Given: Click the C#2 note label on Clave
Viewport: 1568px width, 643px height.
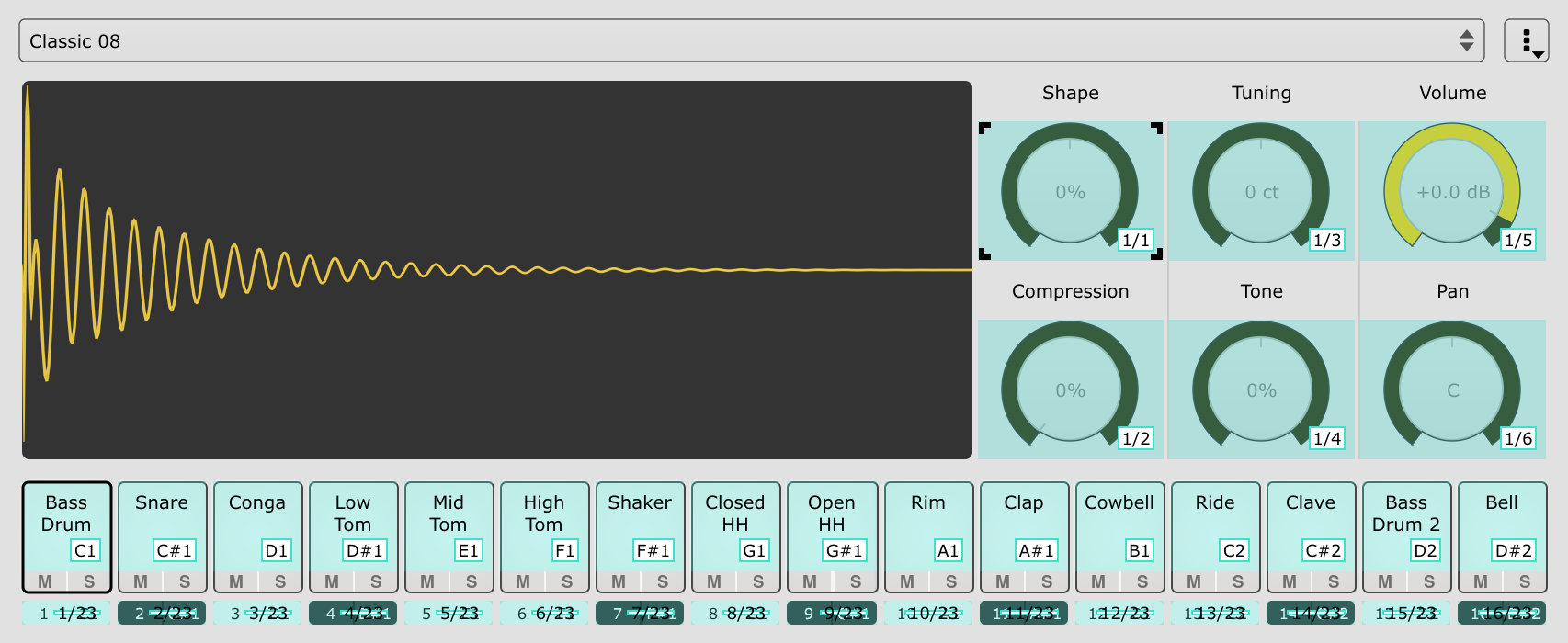Looking at the screenshot, I should [1323, 550].
